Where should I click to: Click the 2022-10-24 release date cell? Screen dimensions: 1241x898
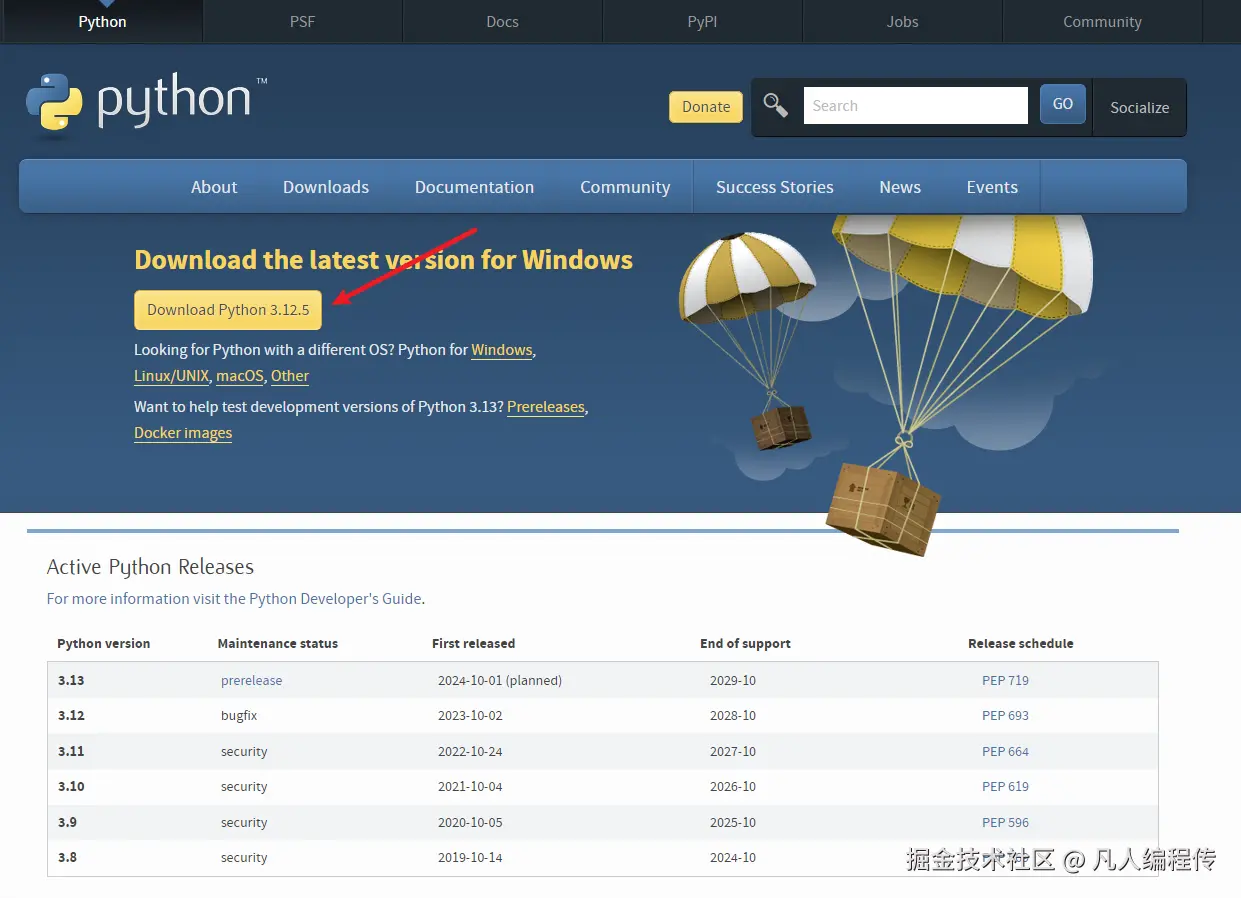click(x=470, y=751)
